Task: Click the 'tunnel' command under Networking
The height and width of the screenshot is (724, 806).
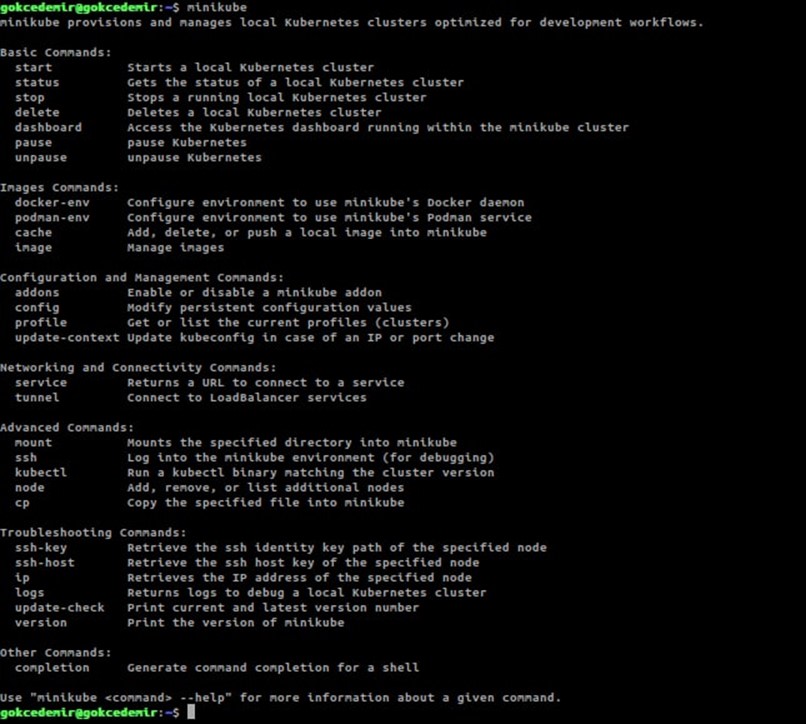Action: (x=37, y=397)
